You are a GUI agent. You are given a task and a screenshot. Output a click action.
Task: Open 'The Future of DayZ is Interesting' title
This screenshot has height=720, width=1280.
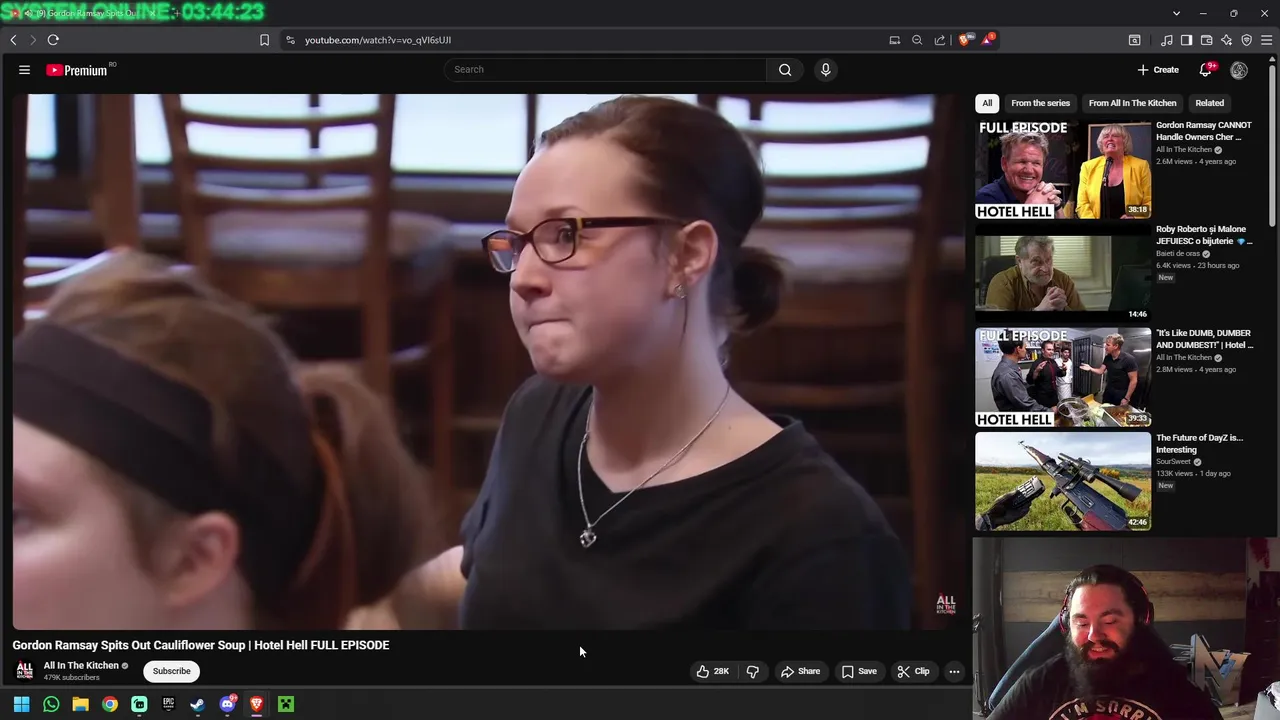(1199, 443)
